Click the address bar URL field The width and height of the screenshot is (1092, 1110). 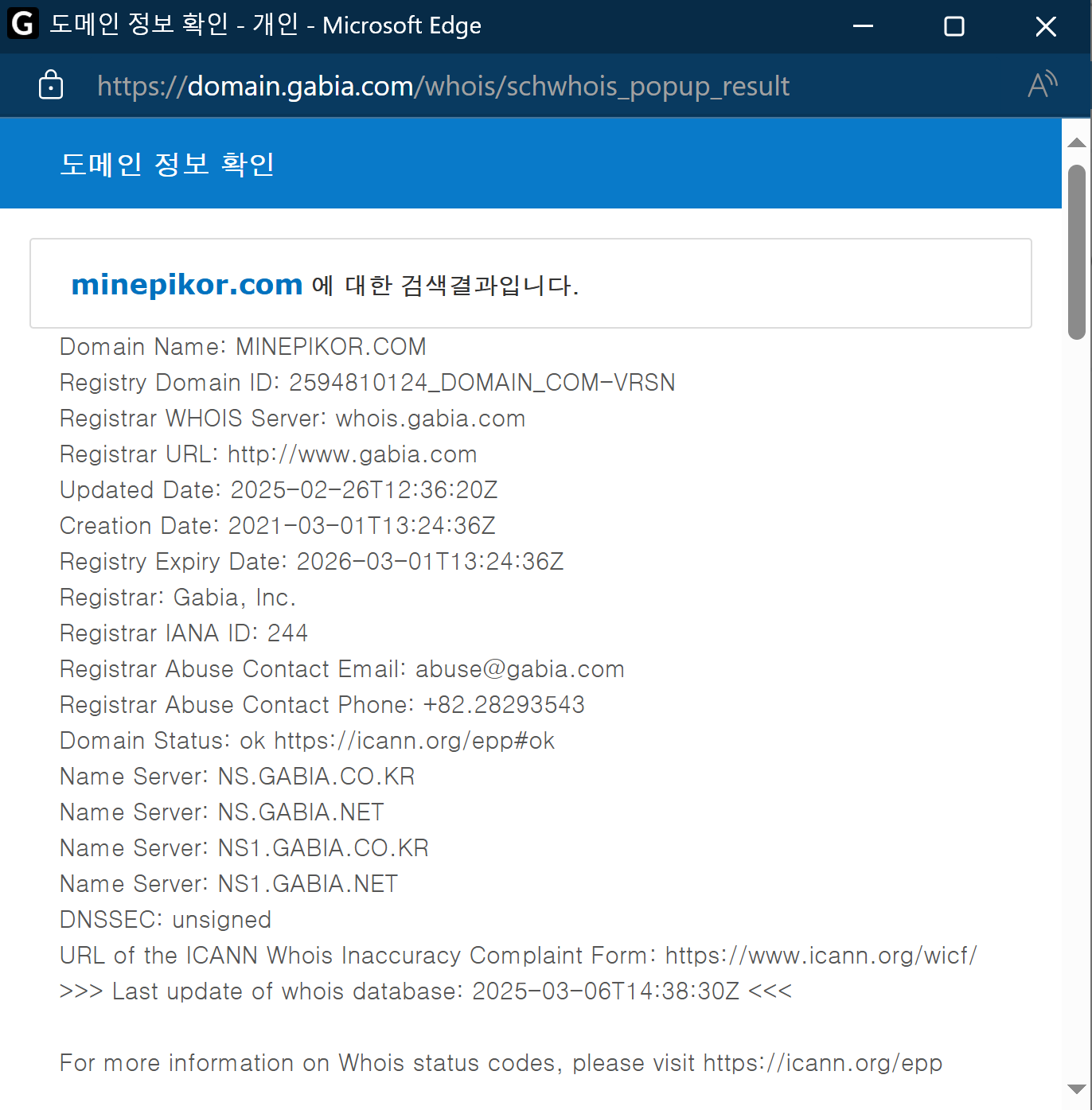click(x=443, y=86)
